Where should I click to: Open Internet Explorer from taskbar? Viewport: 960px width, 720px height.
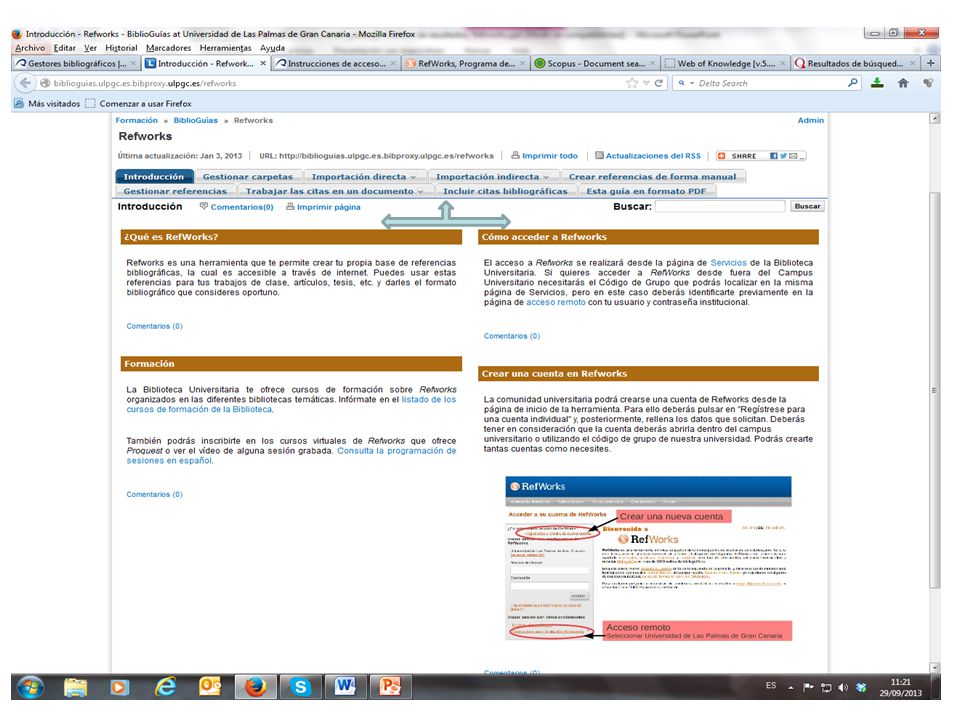(165, 687)
